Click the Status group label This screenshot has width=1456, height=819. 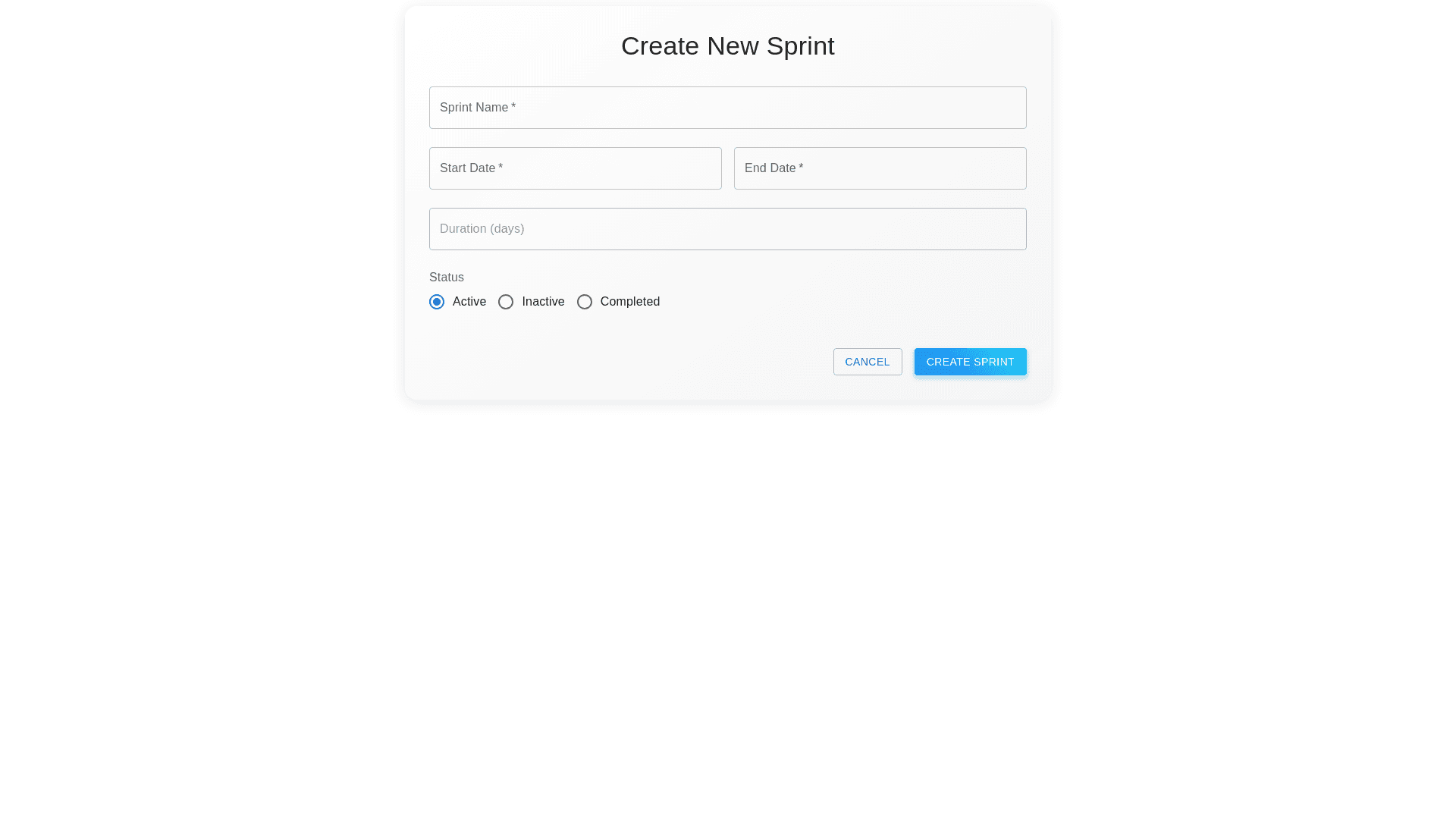(447, 278)
